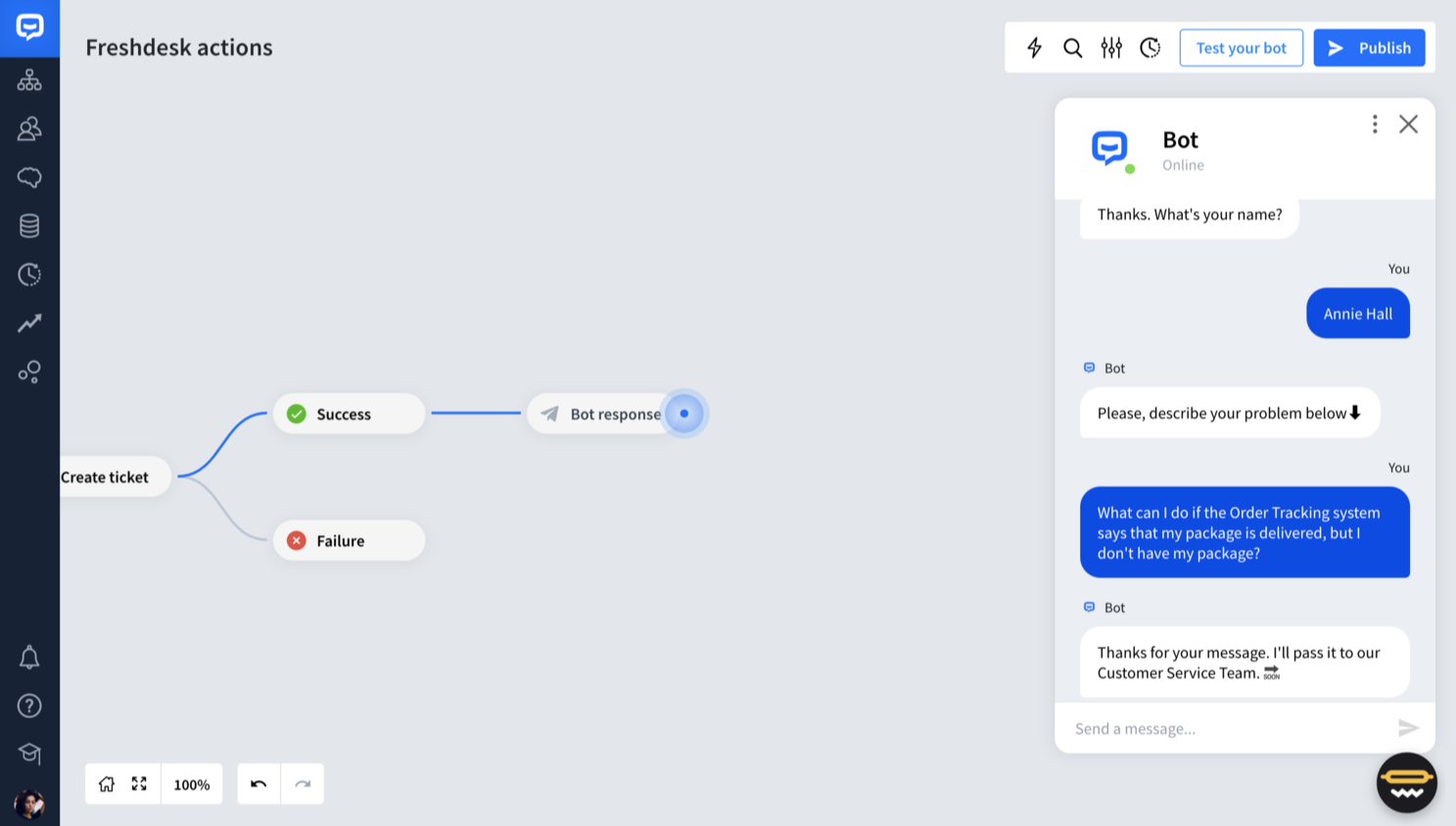The width and height of the screenshot is (1456, 826).
Task: Undo the last canvas change
Action: pos(258,784)
